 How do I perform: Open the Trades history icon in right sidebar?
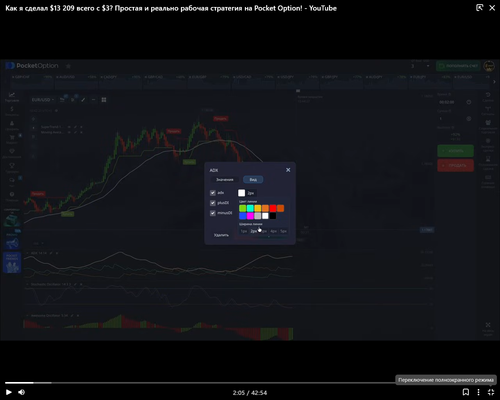[x=488, y=97]
